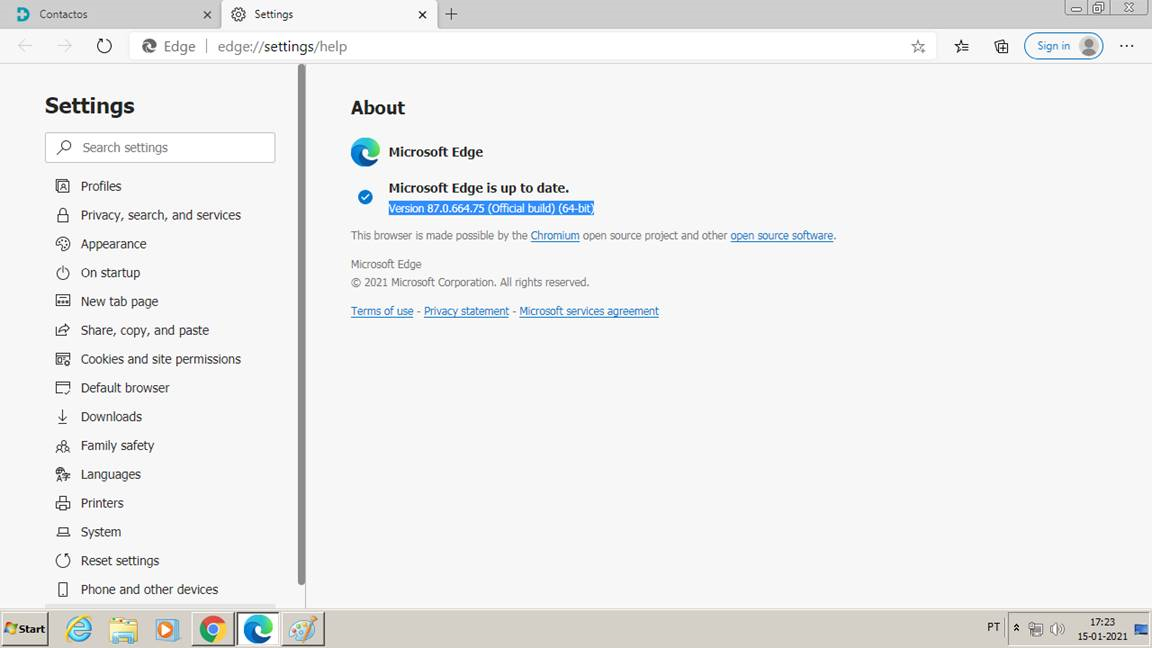Click the network tray icon

[1036, 629]
